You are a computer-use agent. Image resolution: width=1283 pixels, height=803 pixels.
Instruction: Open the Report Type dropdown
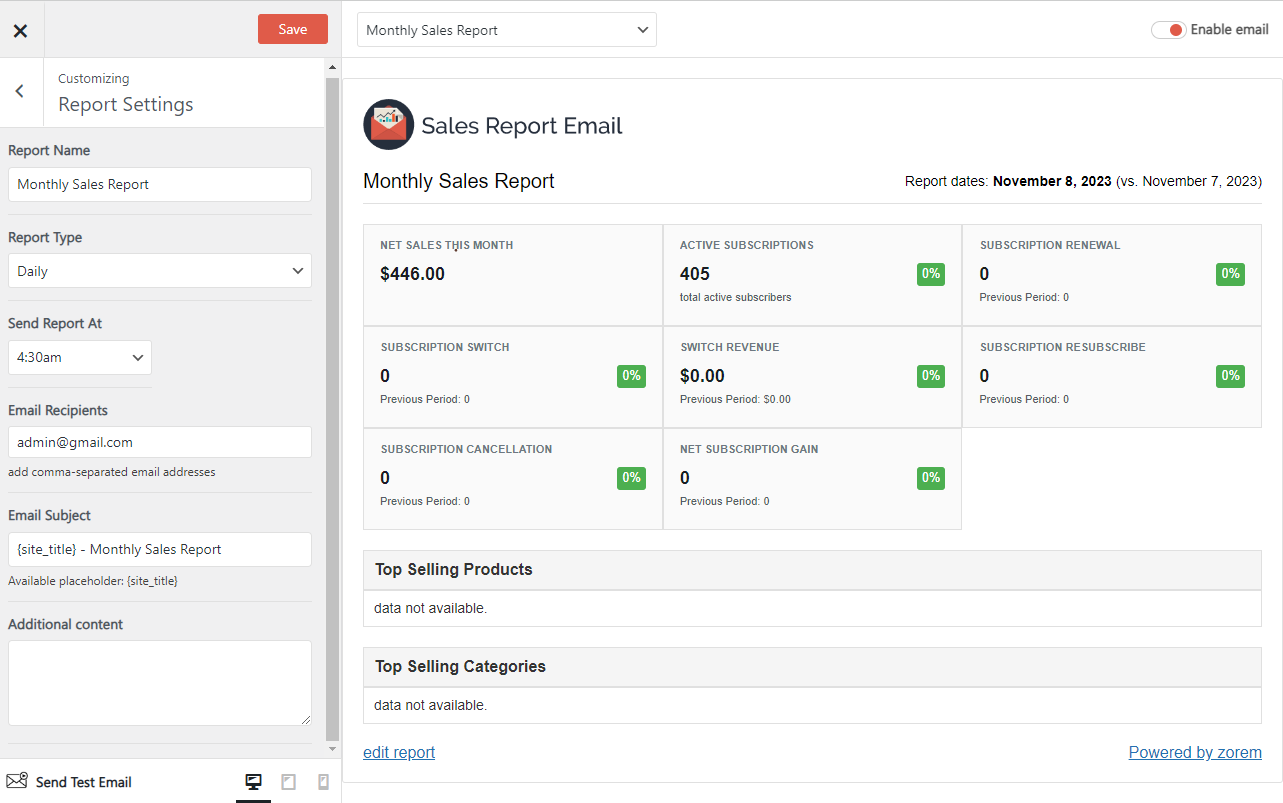click(x=159, y=270)
